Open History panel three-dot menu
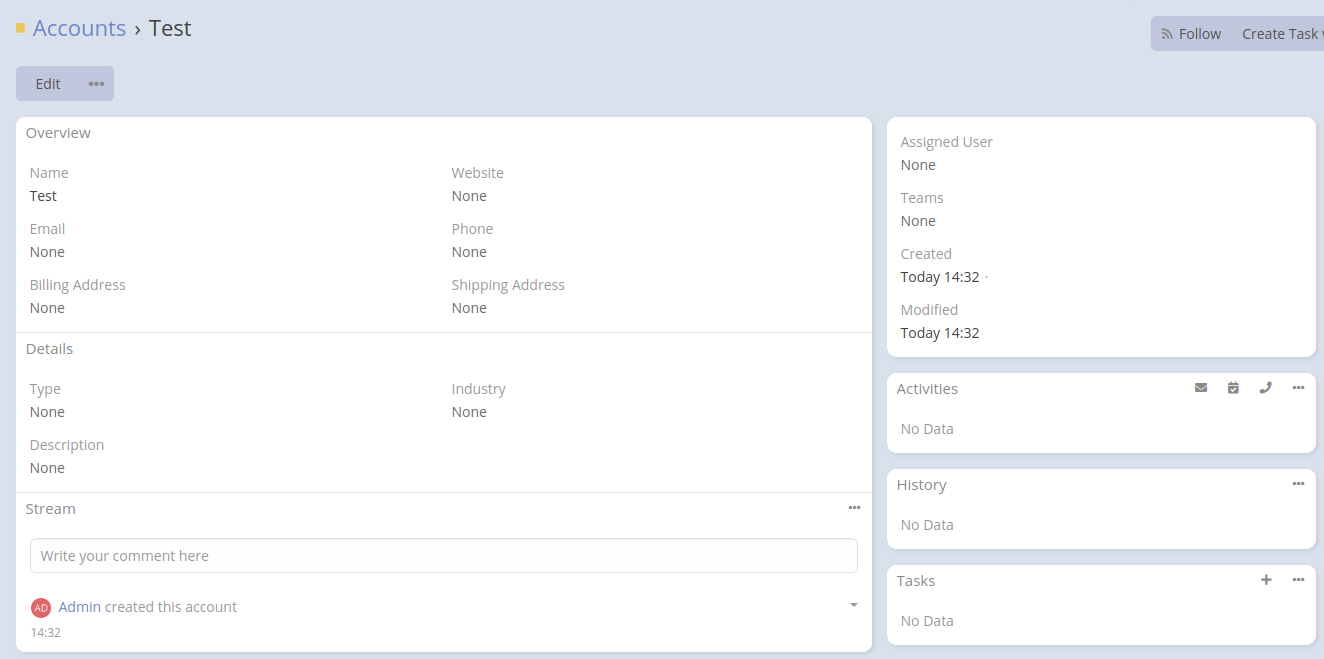Viewport: 1324px width, 659px height. pos(1298,484)
